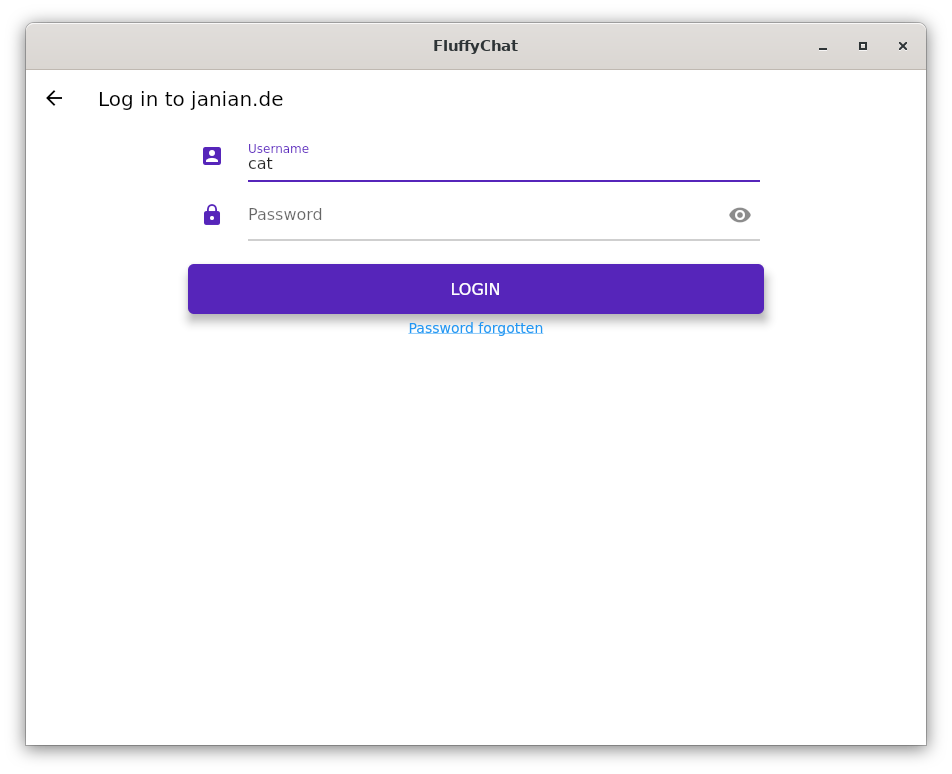
Task: Click the "Log in to janian.de" heading
Action: 191,99
